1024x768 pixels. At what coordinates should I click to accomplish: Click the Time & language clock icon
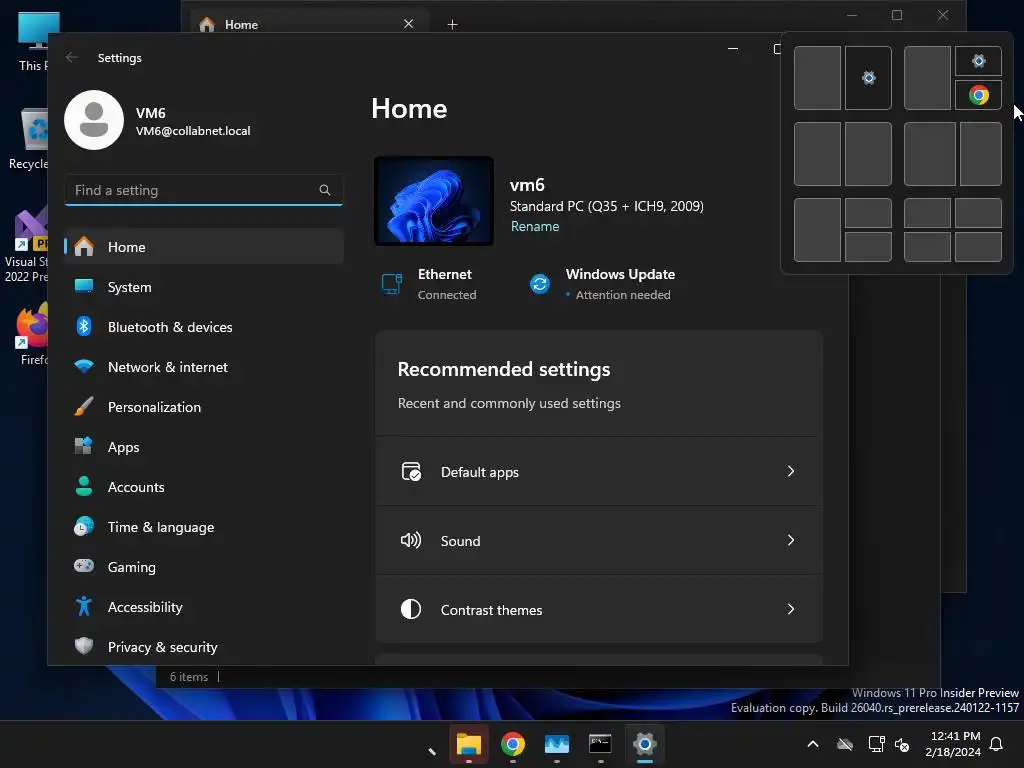[84, 526]
